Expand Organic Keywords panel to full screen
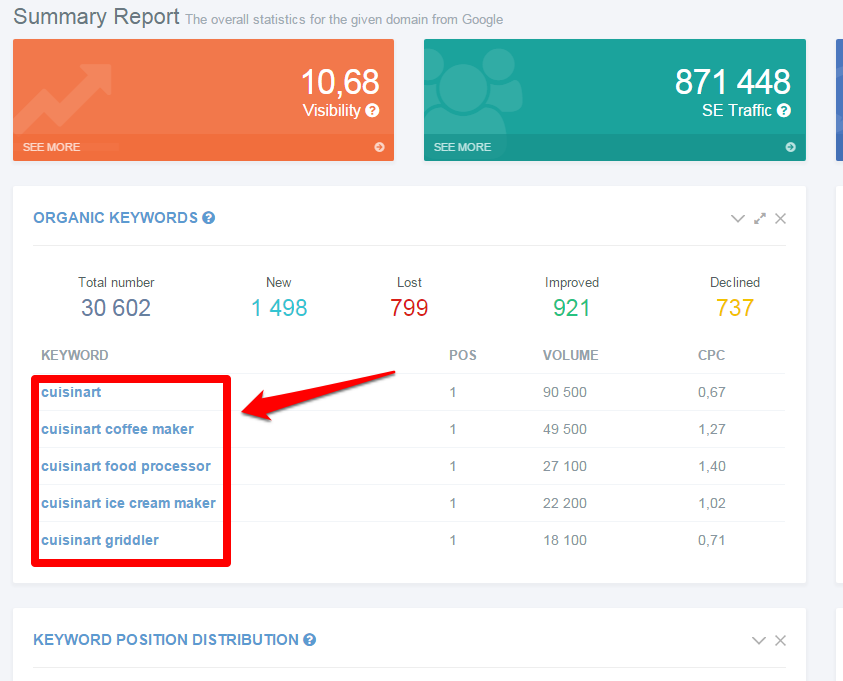843x681 pixels. click(759, 218)
